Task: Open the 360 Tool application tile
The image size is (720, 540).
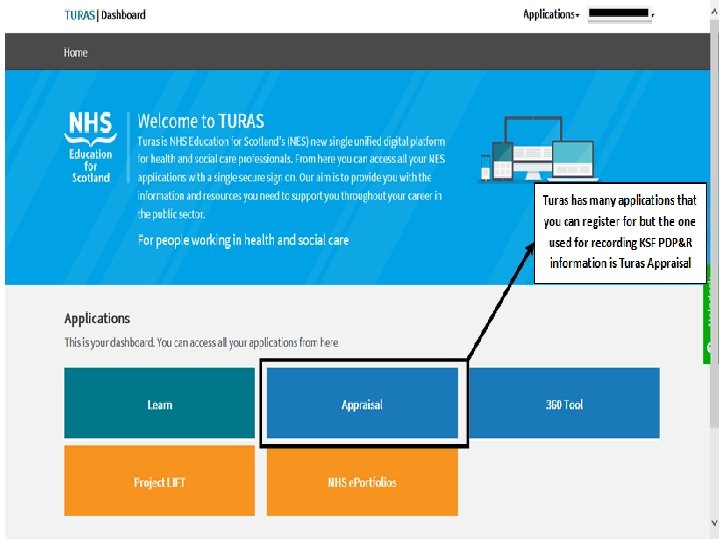Action: pyautogui.click(x=564, y=403)
